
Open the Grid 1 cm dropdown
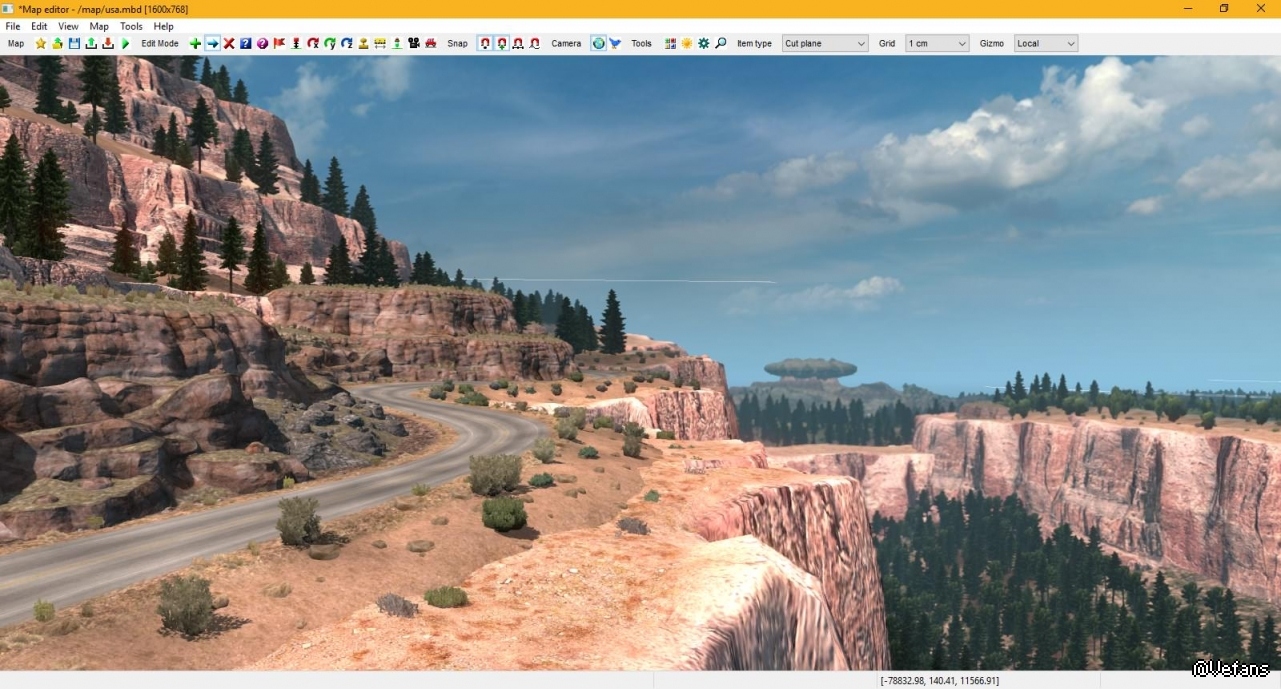(x=937, y=44)
